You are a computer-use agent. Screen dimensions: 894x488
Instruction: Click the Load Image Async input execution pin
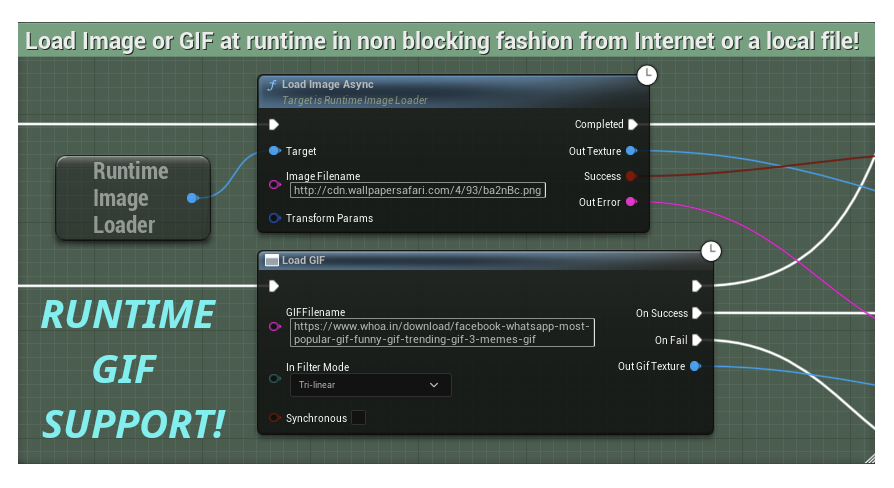(x=274, y=124)
